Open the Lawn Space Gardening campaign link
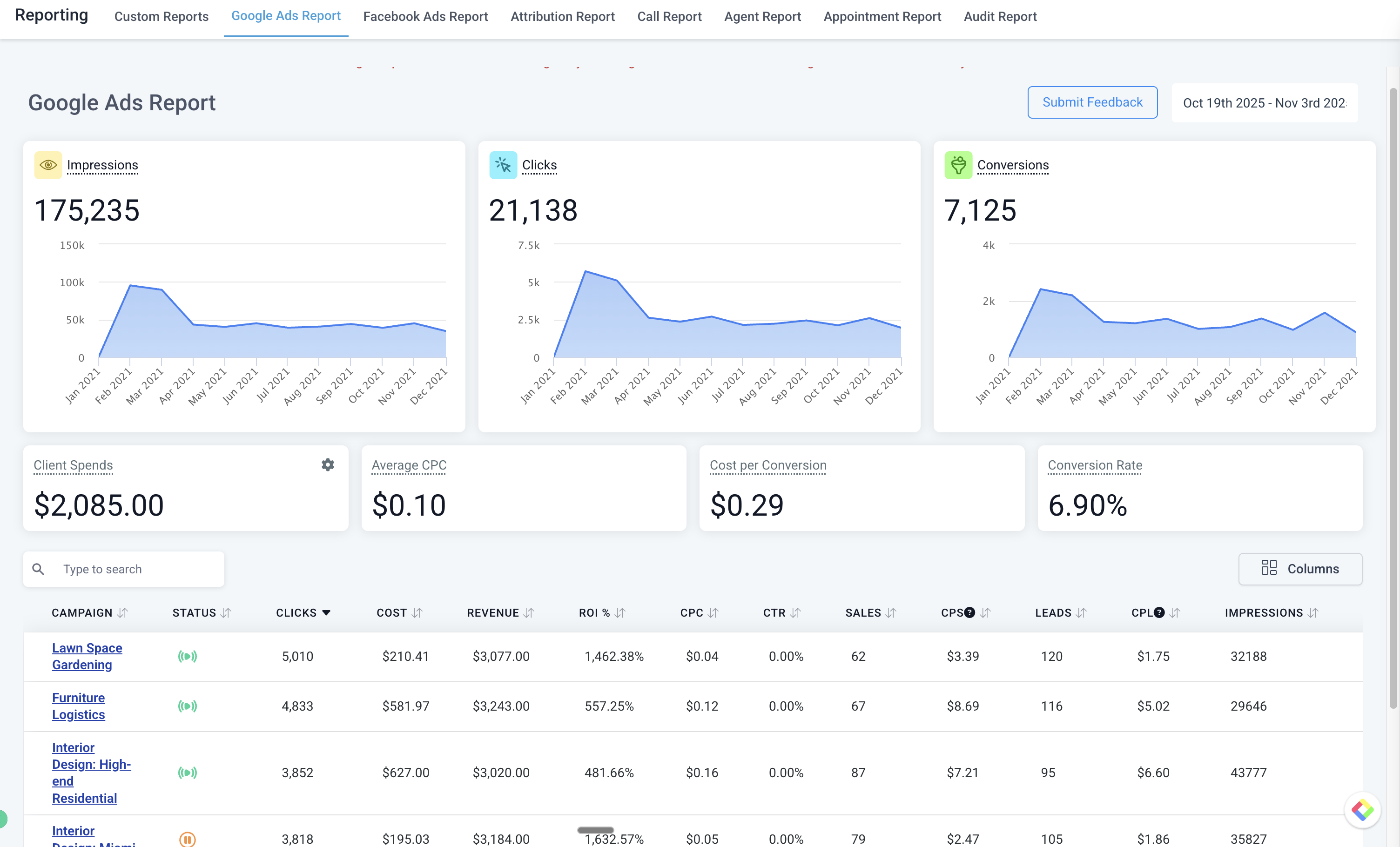The height and width of the screenshot is (847, 1400). (x=87, y=656)
